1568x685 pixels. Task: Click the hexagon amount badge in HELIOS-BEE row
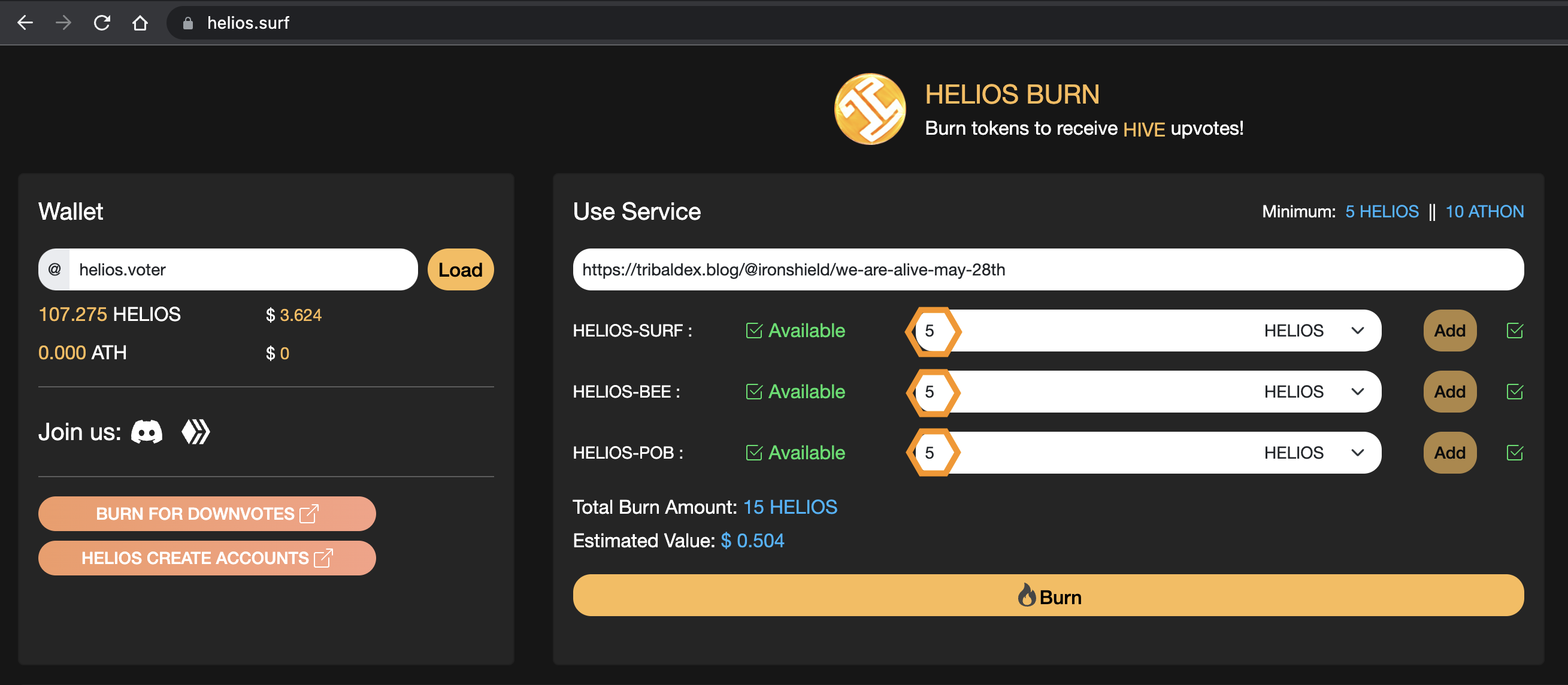(932, 392)
